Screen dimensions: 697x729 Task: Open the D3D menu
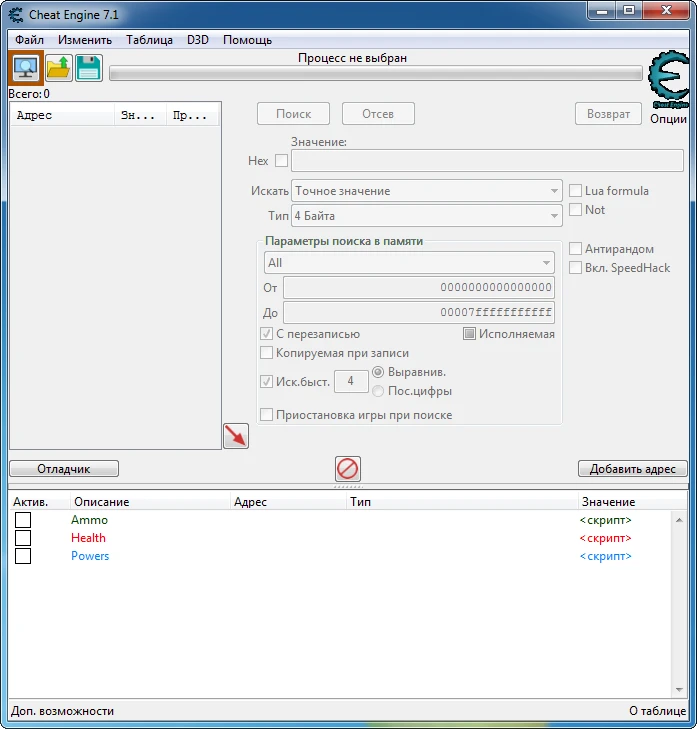198,40
